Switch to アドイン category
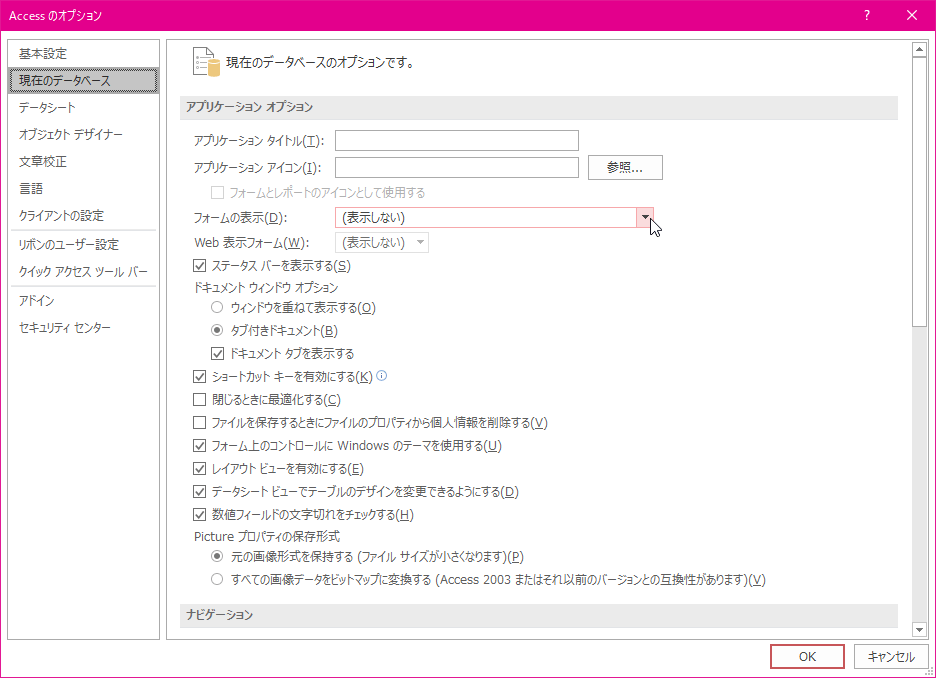The width and height of the screenshot is (936, 678). (x=84, y=300)
